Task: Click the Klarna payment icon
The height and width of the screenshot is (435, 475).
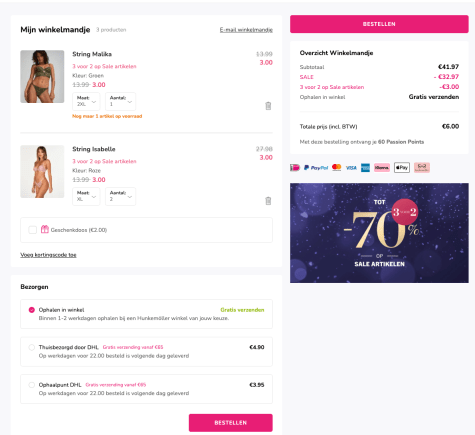Action: tap(382, 167)
